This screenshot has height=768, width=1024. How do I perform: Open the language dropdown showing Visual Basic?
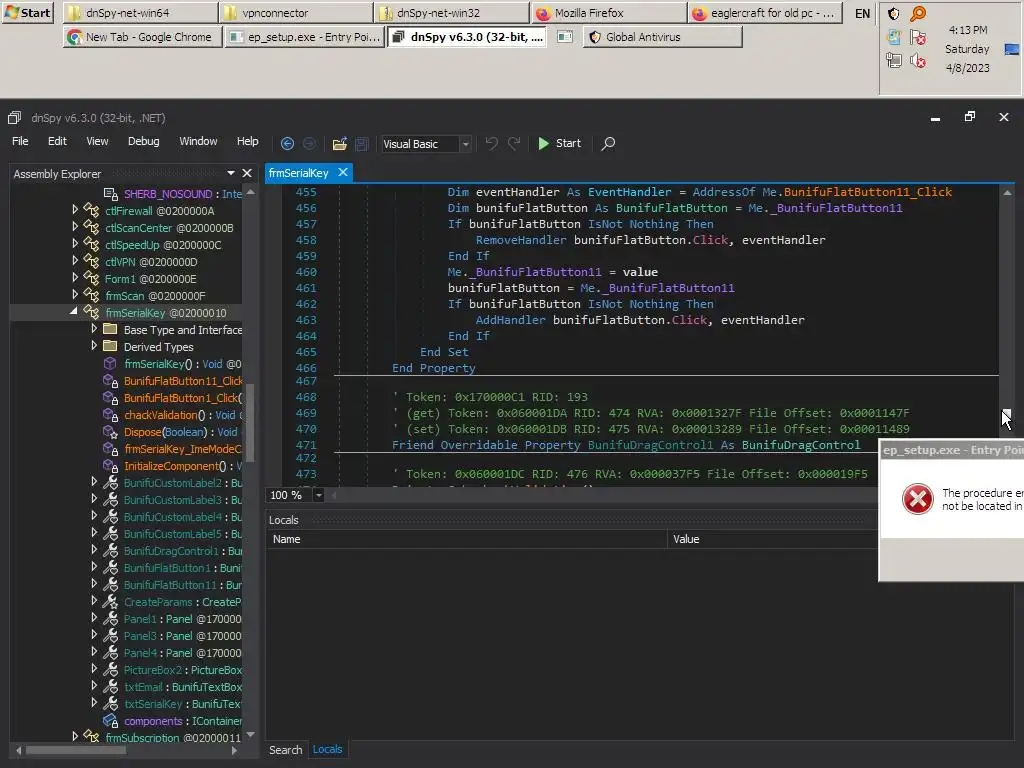465,144
